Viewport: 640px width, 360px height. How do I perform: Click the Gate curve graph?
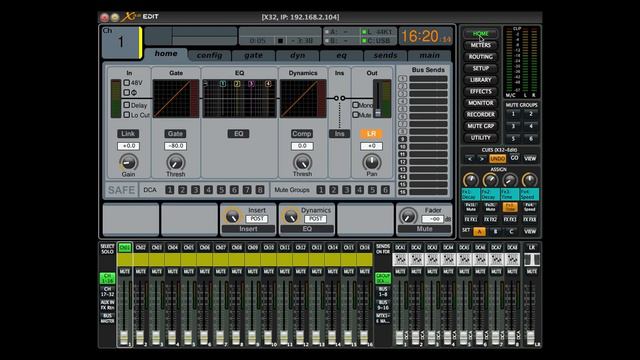[176, 99]
